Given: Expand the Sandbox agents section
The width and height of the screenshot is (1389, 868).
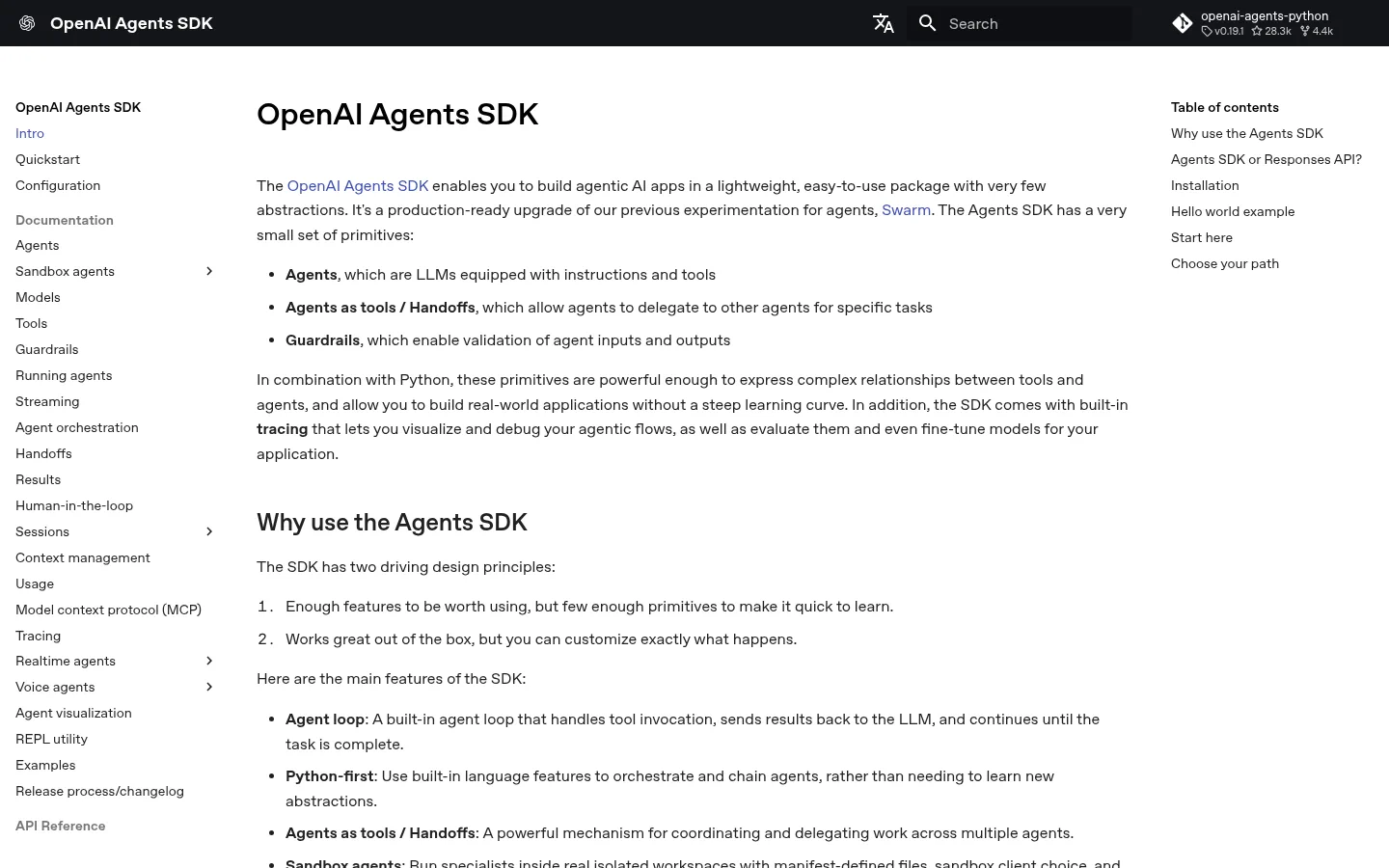Looking at the screenshot, I should coord(209,271).
